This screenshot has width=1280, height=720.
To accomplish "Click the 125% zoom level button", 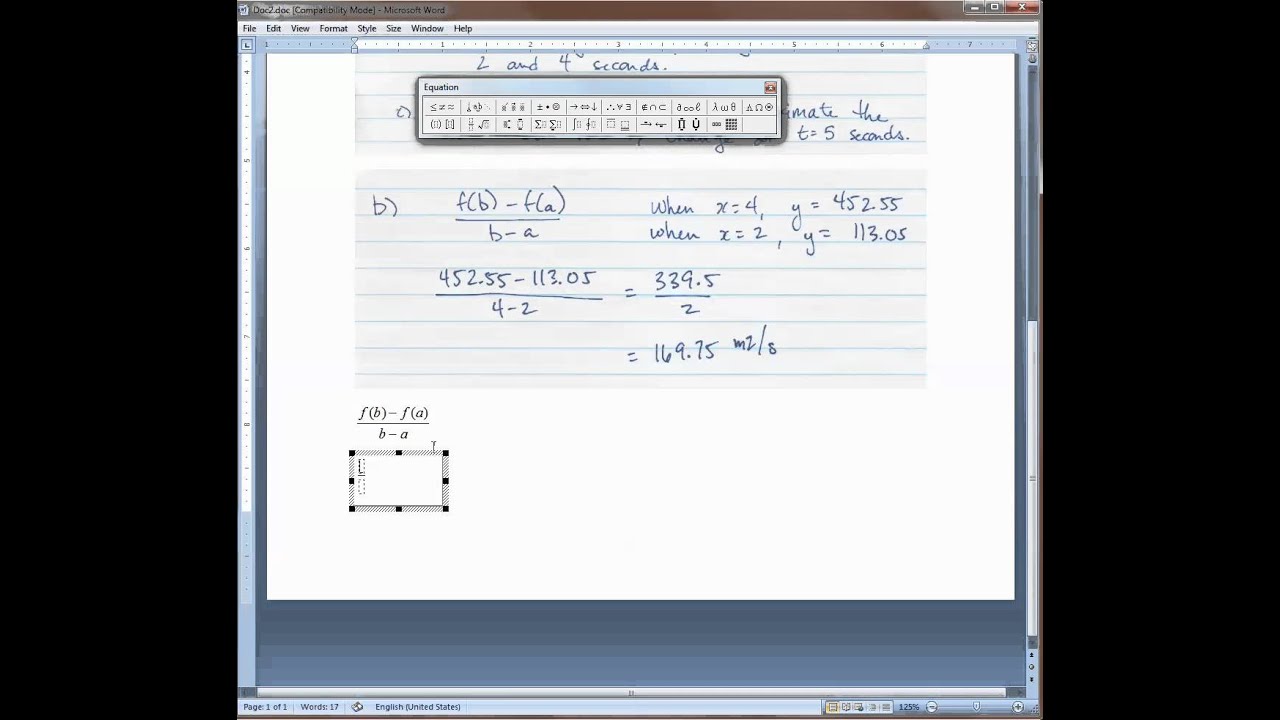I will point(908,707).
